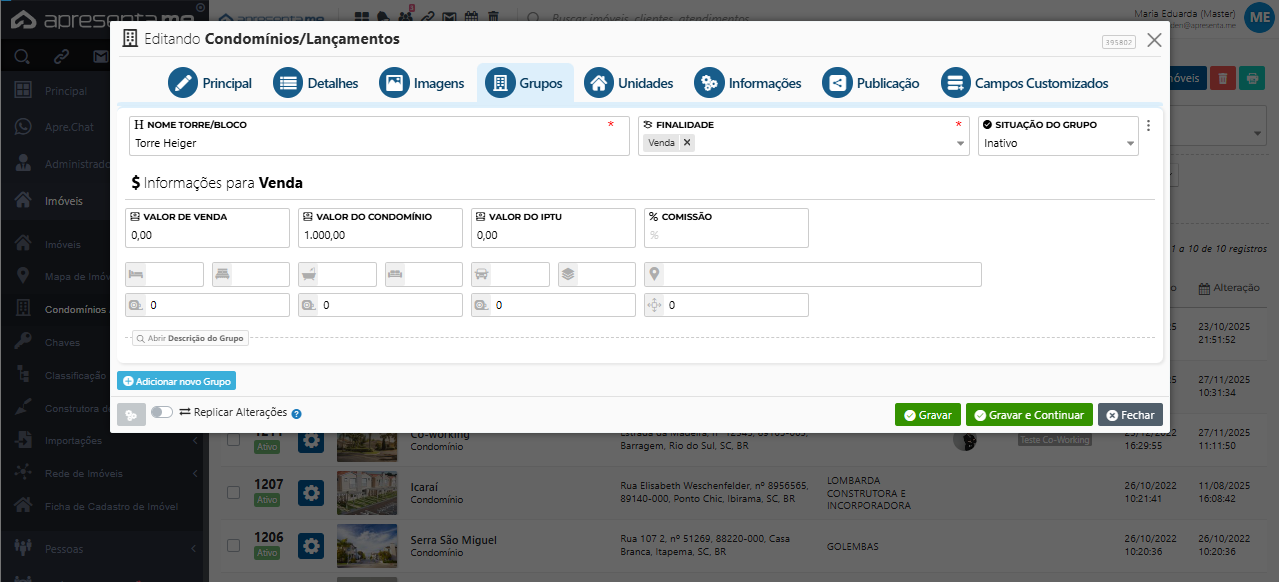Expand the Finalidade dropdown

click(x=960, y=144)
